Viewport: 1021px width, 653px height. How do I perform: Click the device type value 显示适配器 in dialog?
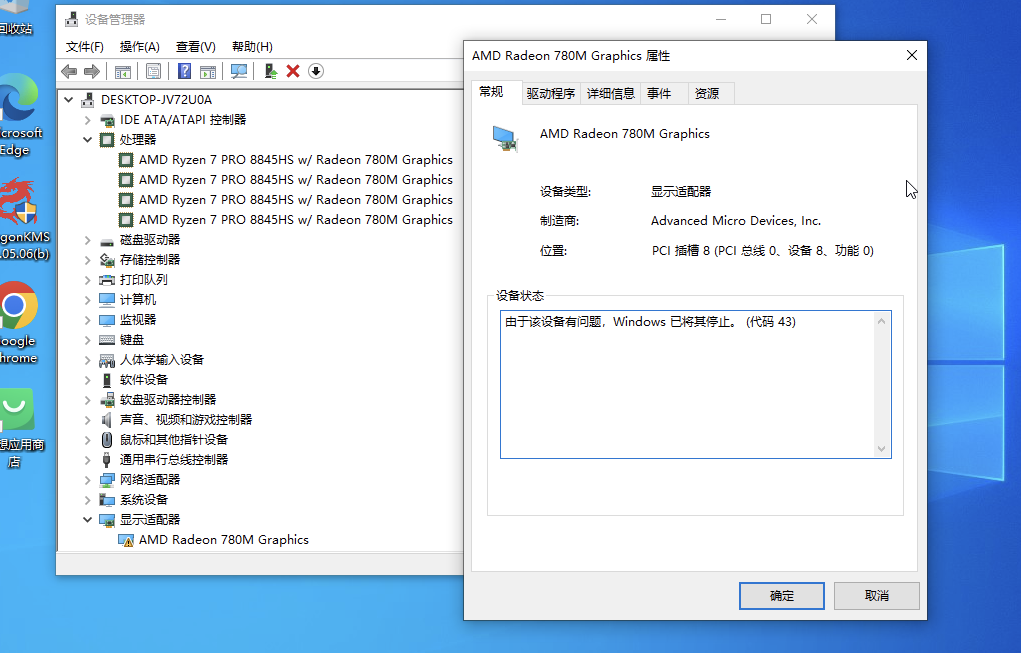click(681, 191)
